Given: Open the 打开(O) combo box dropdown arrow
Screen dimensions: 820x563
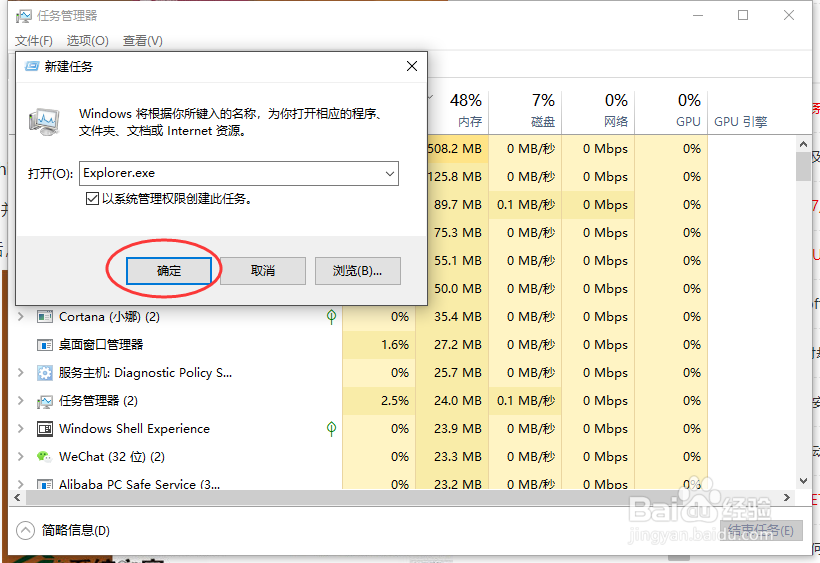Looking at the screenshot, I should pos(390,174).
